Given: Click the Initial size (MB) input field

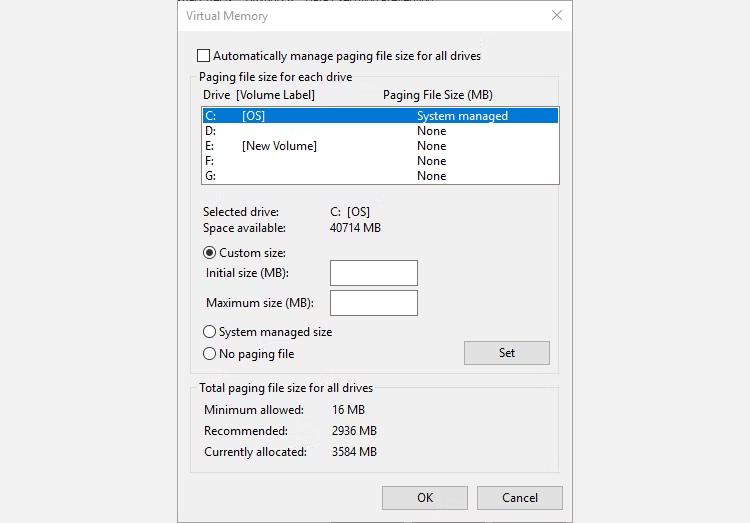Looking at the screenshot, I should [x=373, y=273].
